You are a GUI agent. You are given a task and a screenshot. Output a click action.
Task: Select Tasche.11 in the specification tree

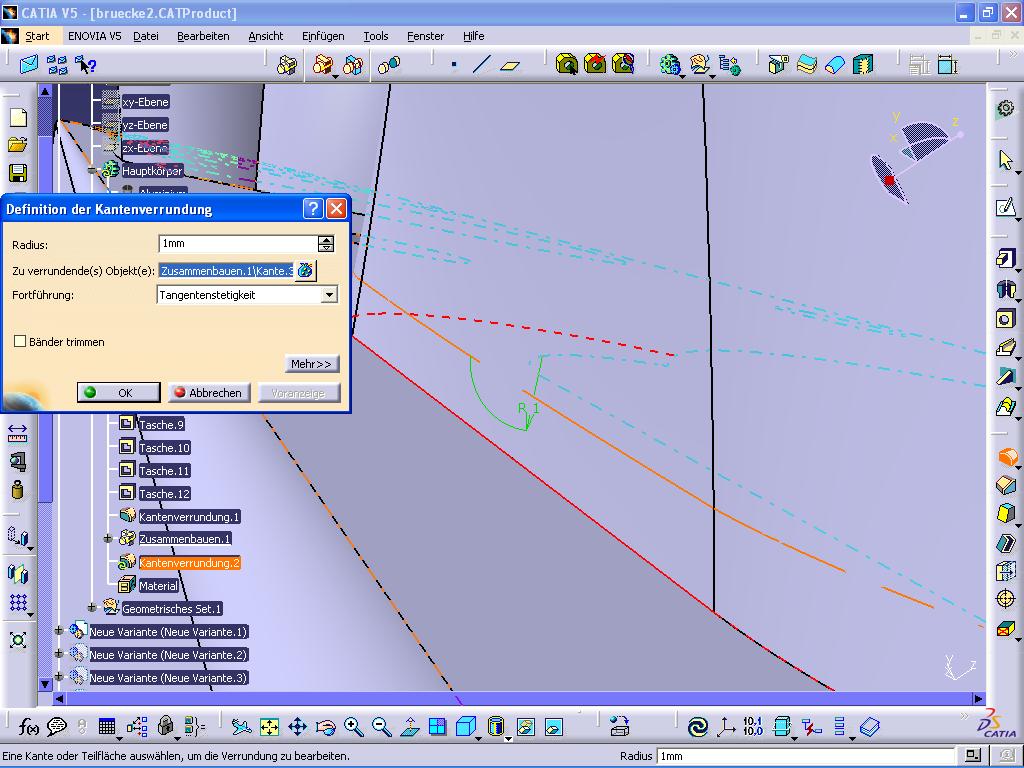point(164,470)
